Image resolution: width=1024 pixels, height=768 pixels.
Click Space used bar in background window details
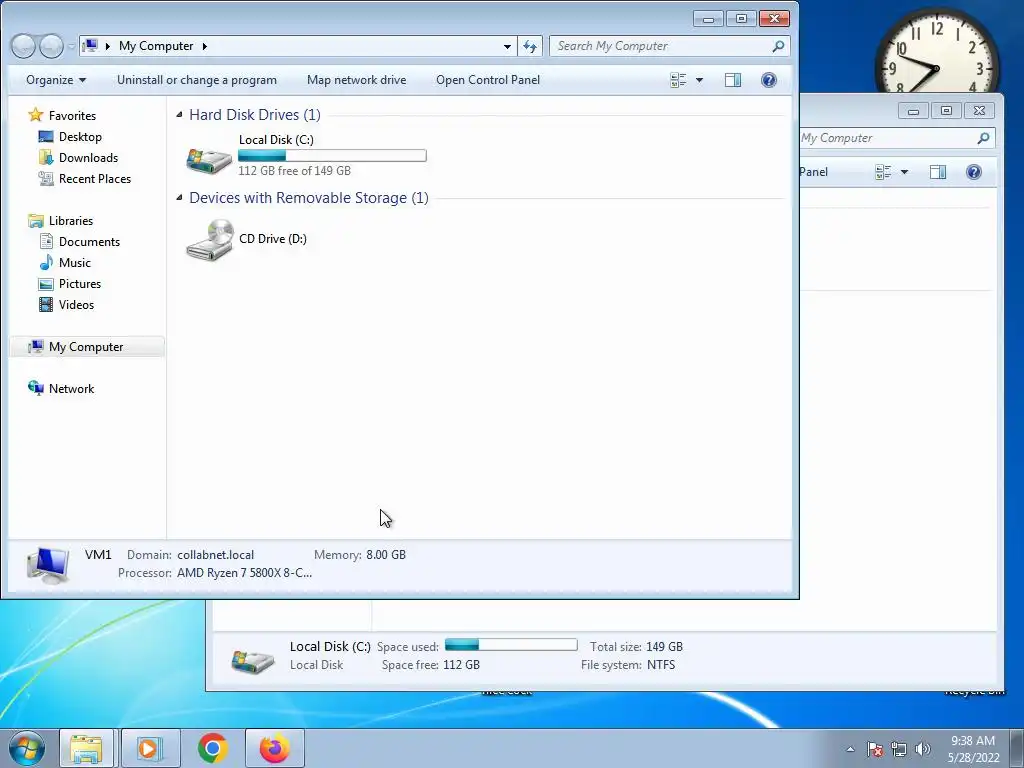click(511, 645)
